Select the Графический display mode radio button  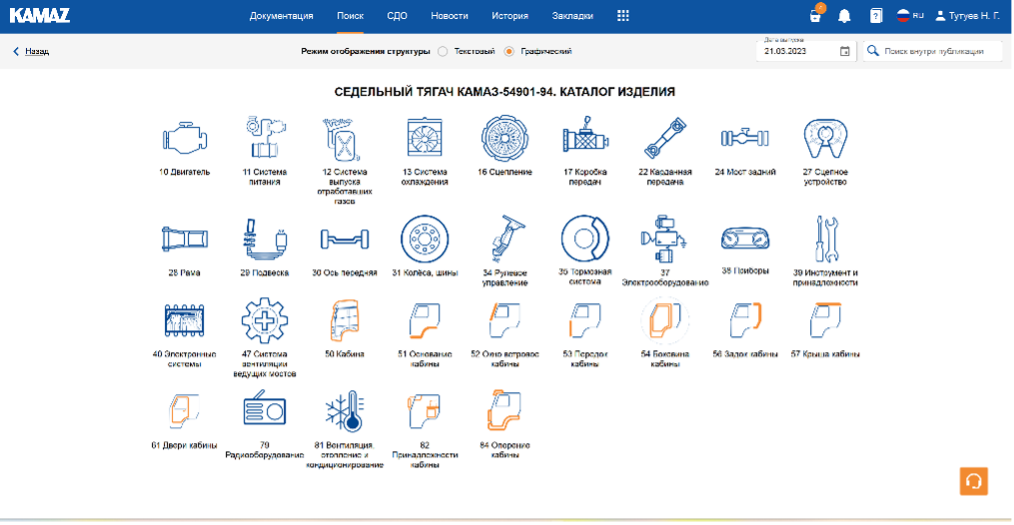(509, 51)
